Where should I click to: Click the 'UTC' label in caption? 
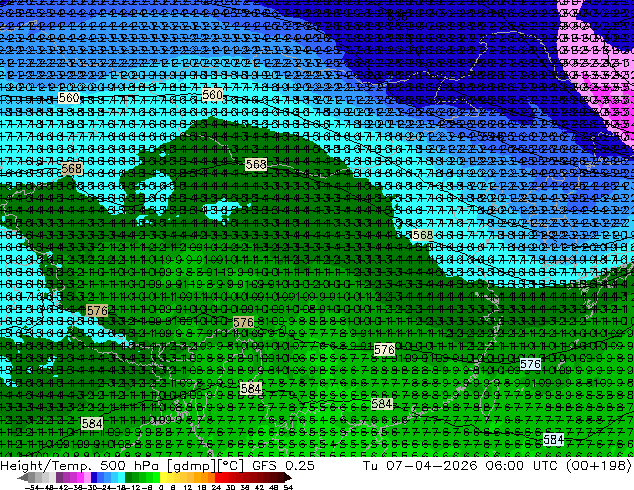tap(546, 466)
